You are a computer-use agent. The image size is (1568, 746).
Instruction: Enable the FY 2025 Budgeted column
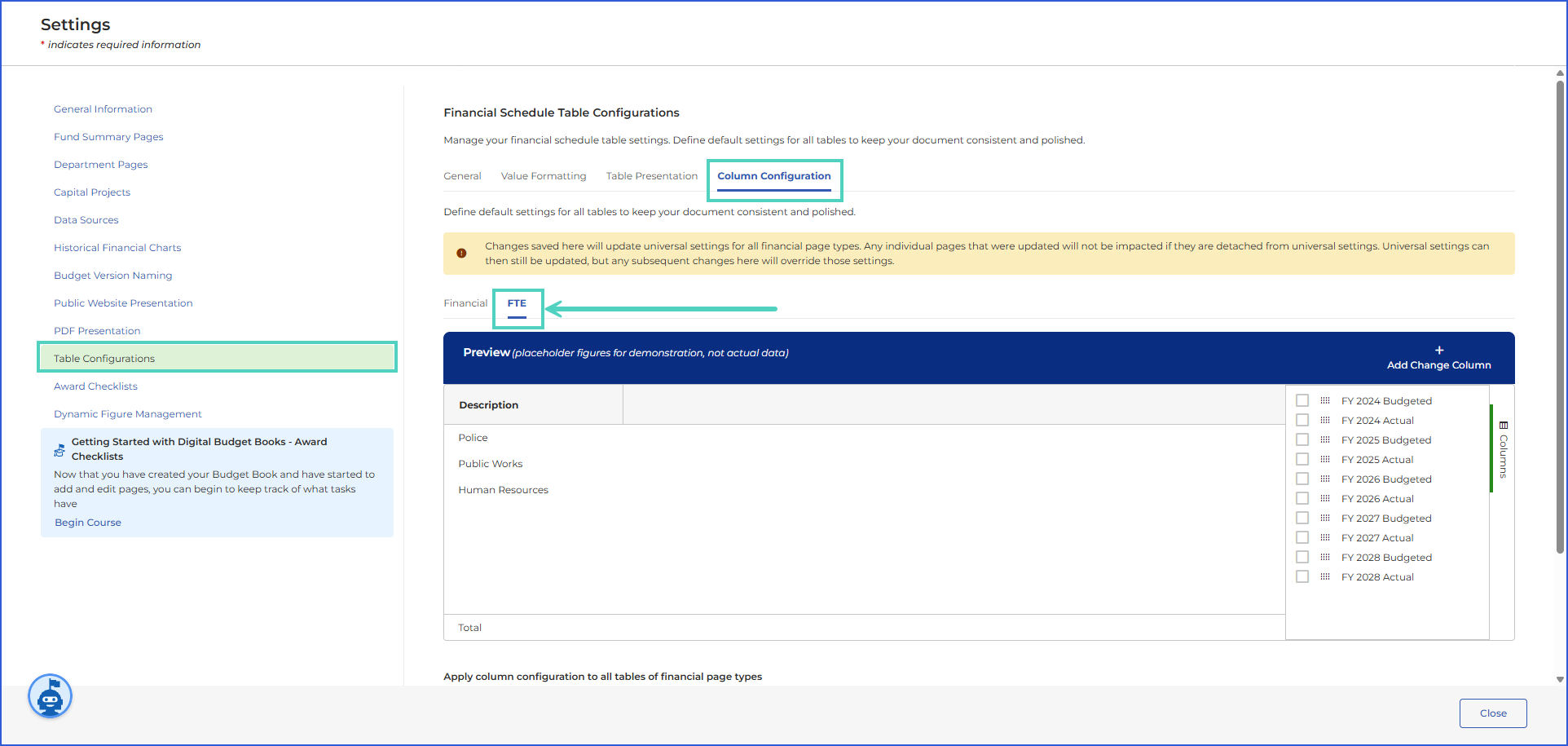coord(1302,439)
